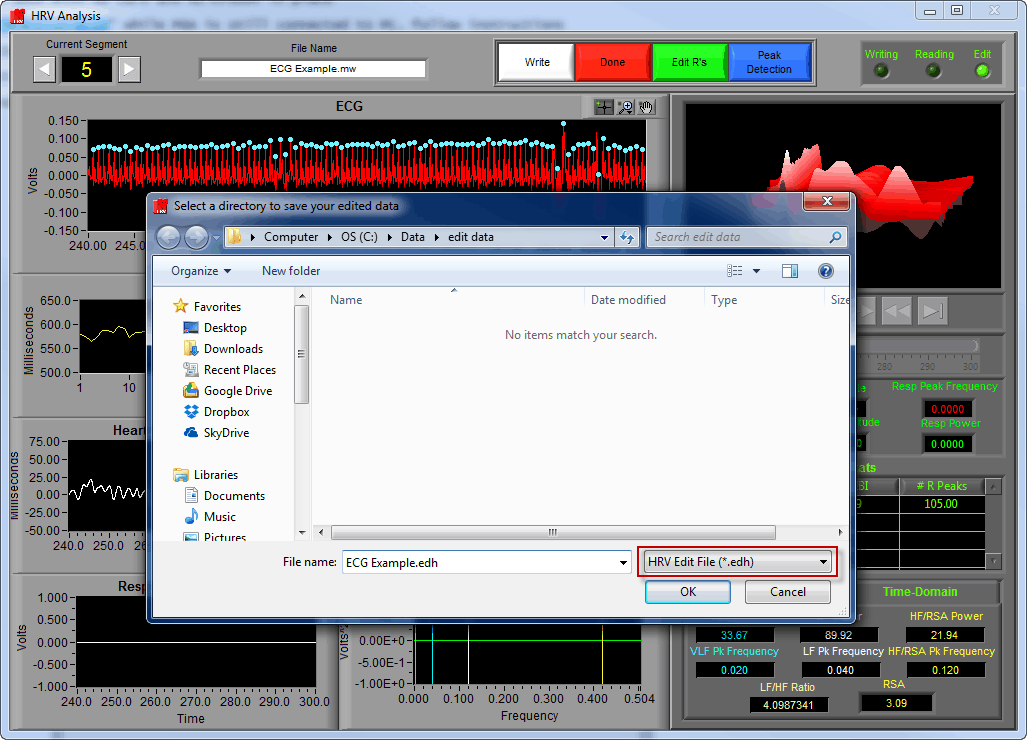
Task: Click the stats table scroll down arrow
Action: [x=994, y=561]
